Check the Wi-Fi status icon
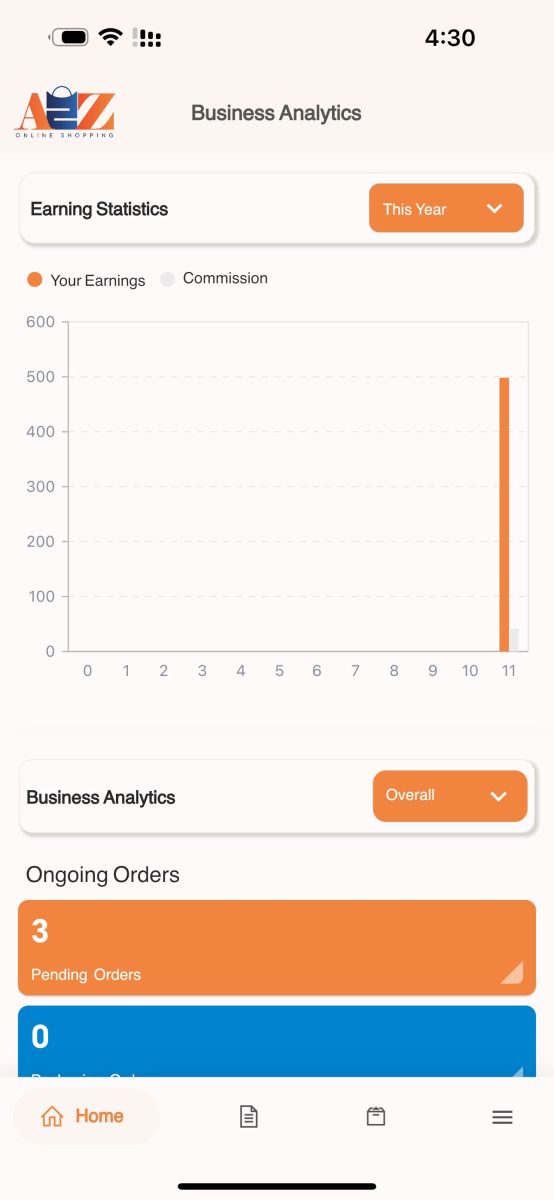 [x=110, y=38]
